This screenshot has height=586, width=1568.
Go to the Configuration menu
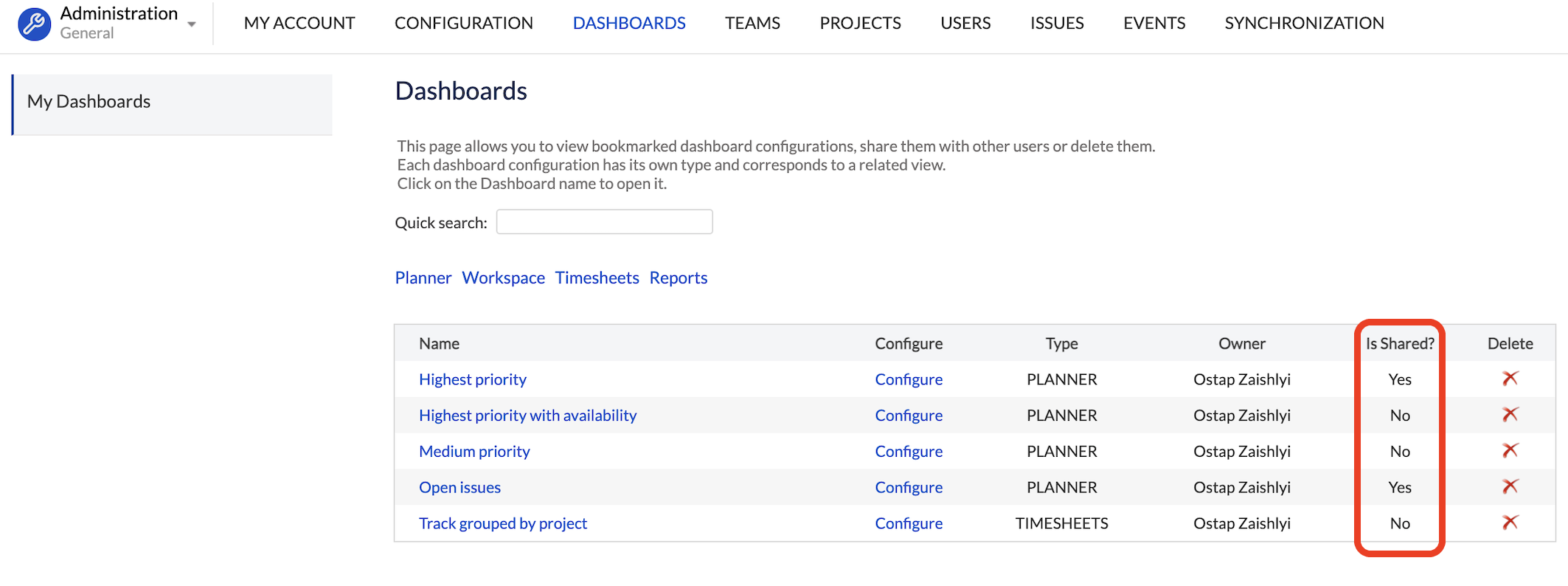click(x=463, y=24)
